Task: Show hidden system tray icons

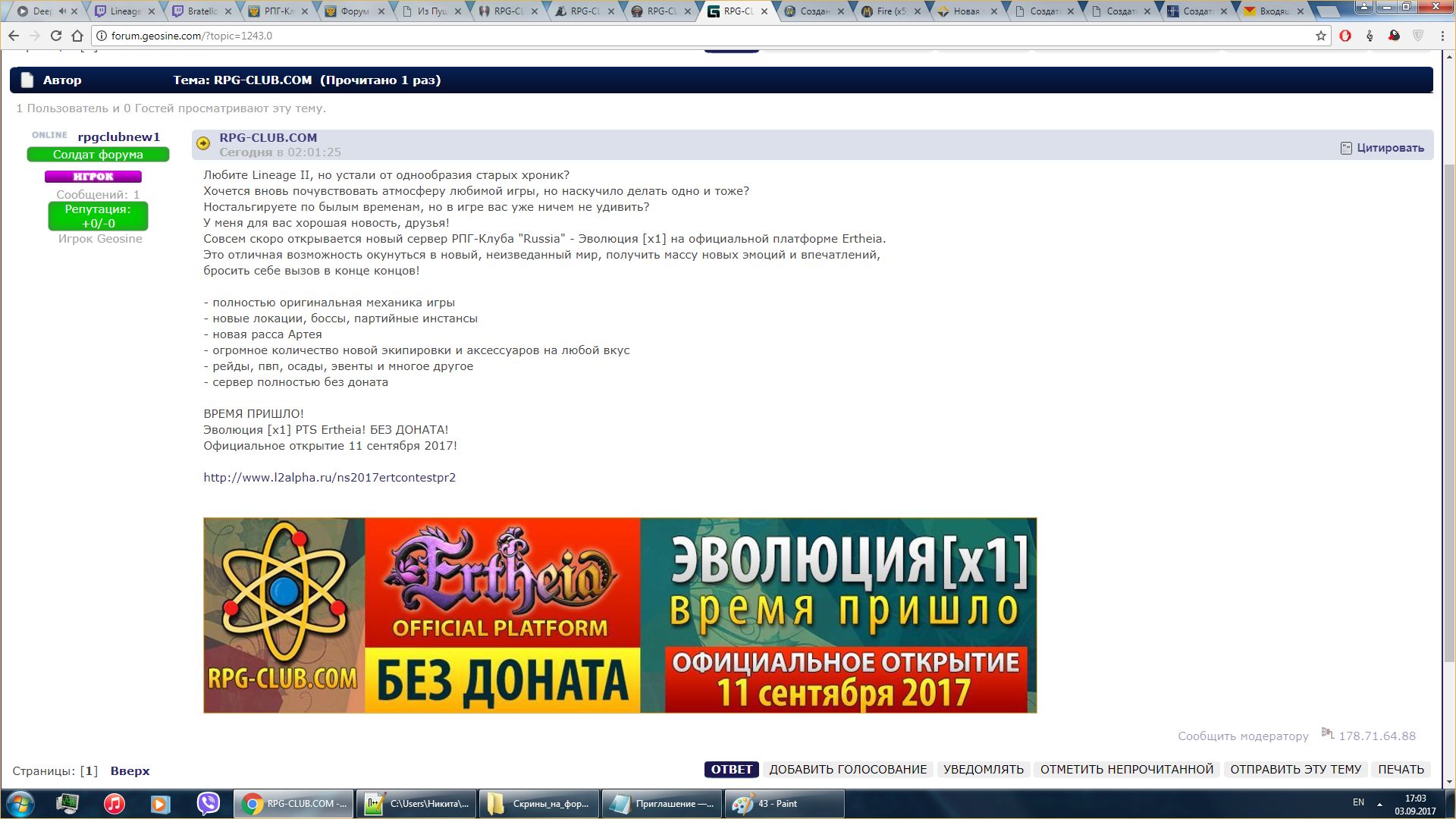Action: (x=1379, y=804)
